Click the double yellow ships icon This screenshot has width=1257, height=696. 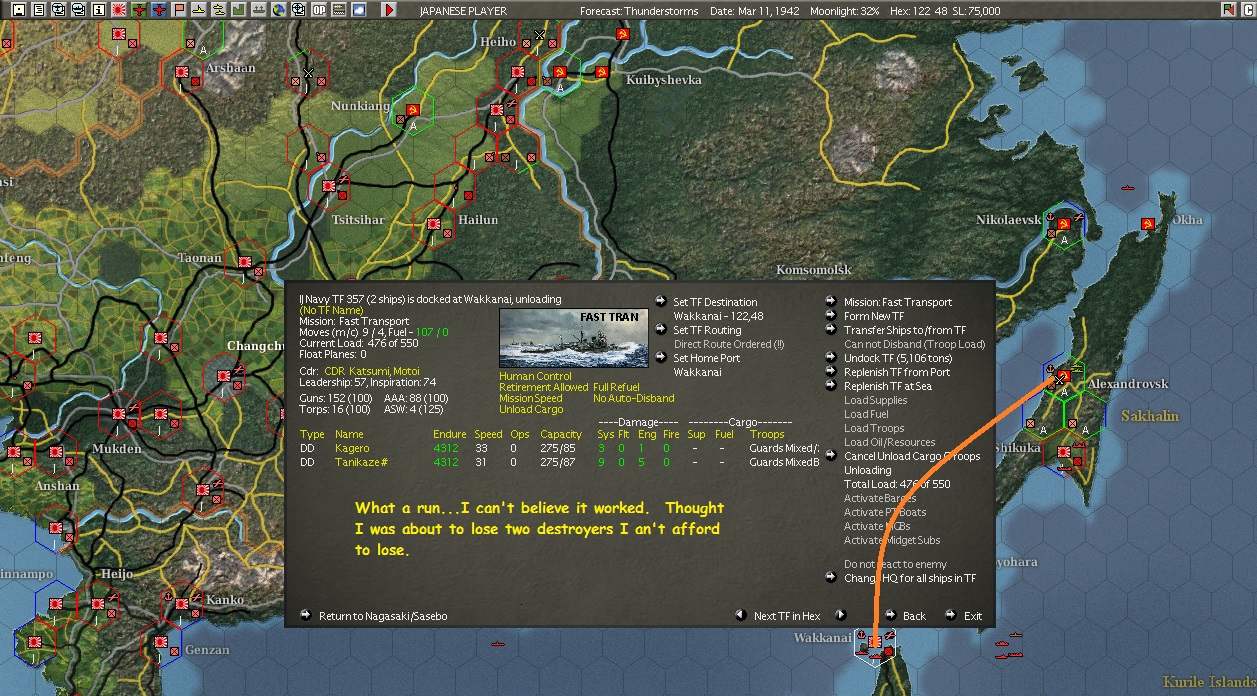(218, 10)
